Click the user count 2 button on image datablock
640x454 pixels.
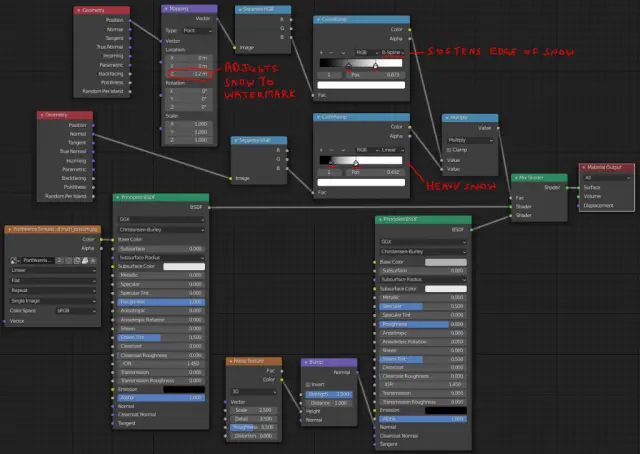(x=60, y=260)
